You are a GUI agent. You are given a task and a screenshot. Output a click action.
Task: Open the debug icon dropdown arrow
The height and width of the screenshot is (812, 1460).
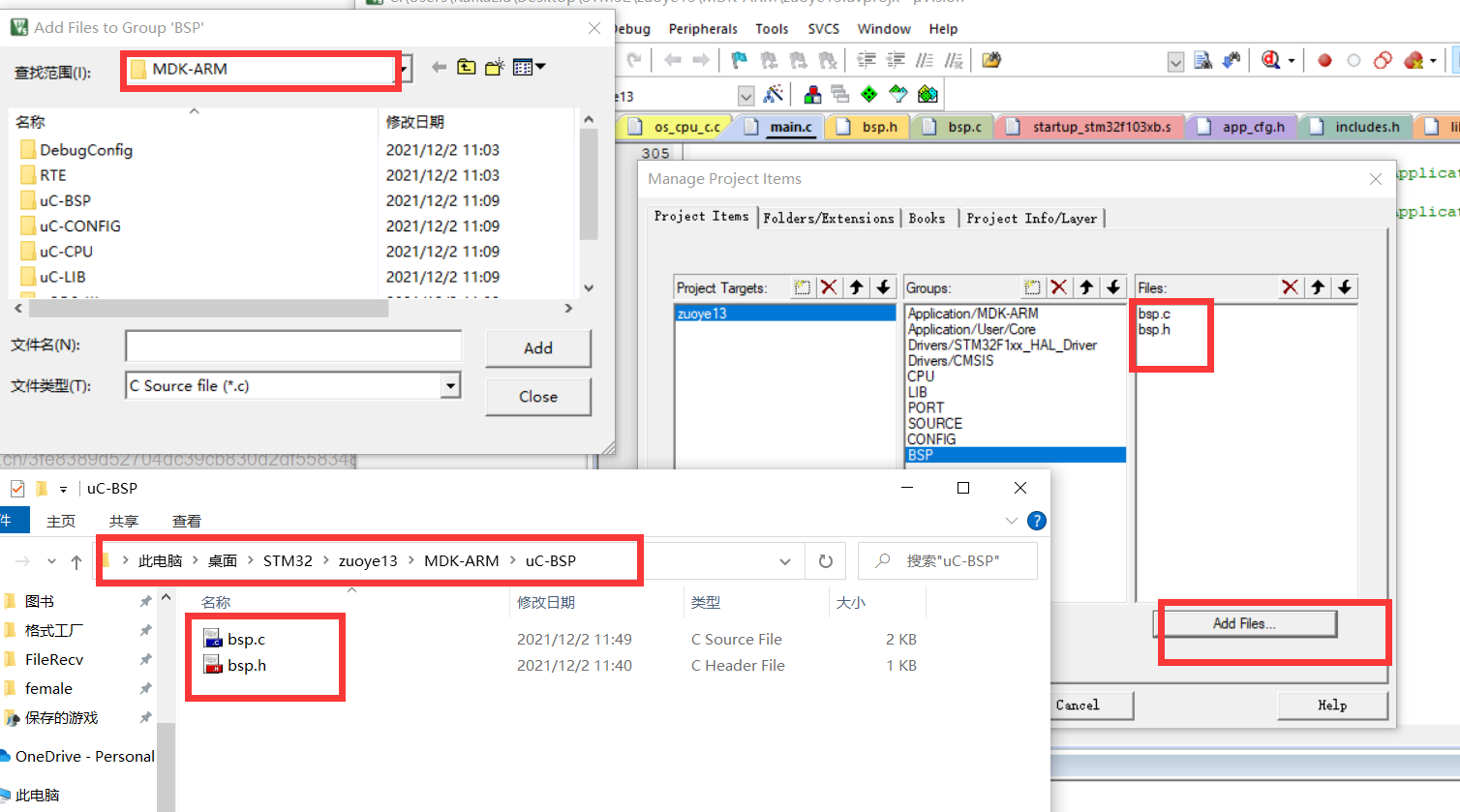(x=1292, y=60)
